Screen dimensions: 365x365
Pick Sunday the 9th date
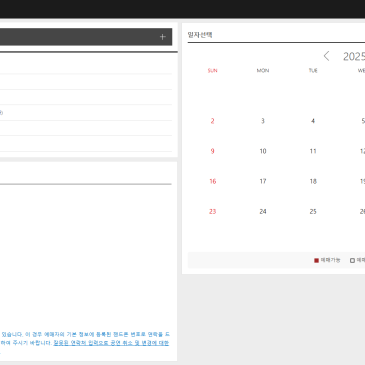point(212,151)
